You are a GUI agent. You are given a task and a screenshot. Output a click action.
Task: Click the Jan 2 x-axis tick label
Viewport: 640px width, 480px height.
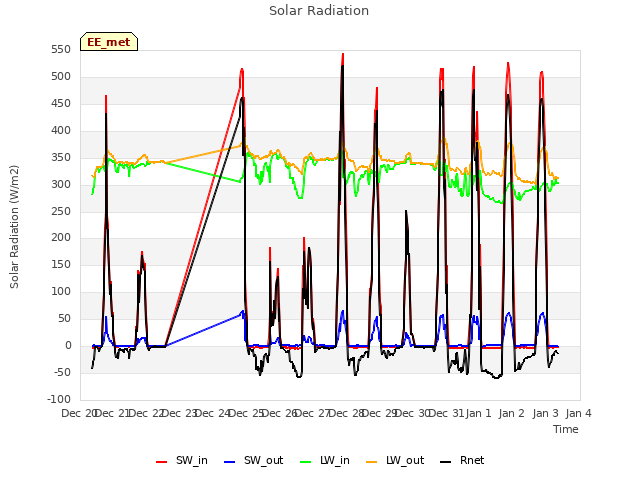[512, 413]
